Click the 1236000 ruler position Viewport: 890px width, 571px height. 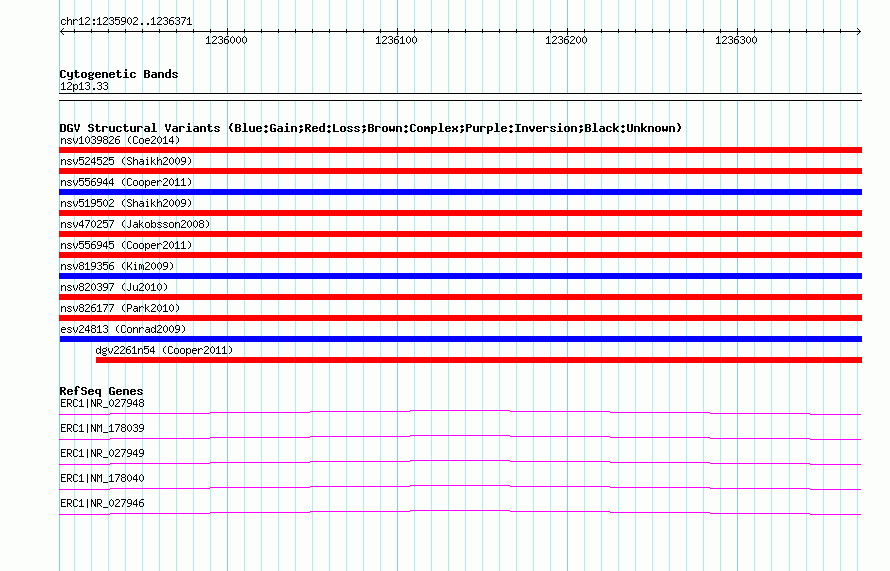pyautogui.click(x=226, y=40)
